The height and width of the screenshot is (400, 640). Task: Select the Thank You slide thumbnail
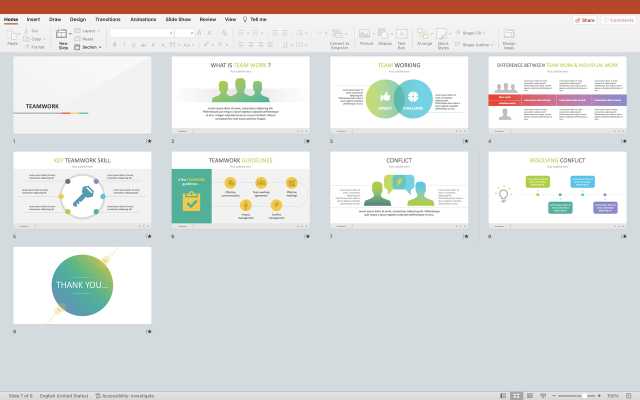click(82, 284)
